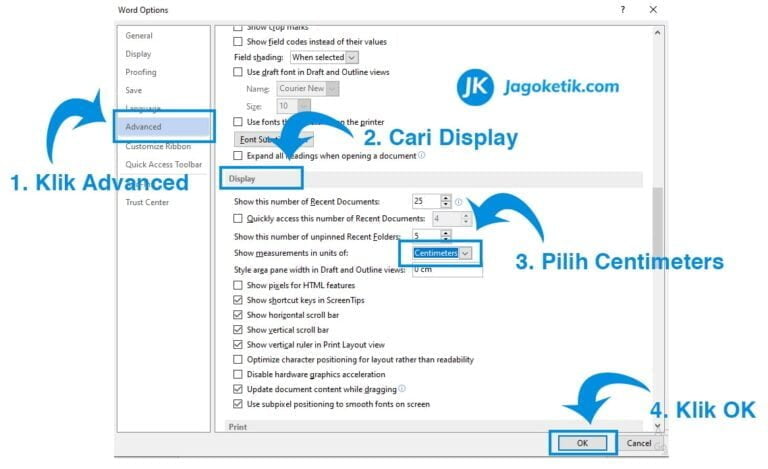Click the unpinned Recent Folders number spinner
This screenshot has width=768, height=469.
pyautogui.click(x=445, y=236)
